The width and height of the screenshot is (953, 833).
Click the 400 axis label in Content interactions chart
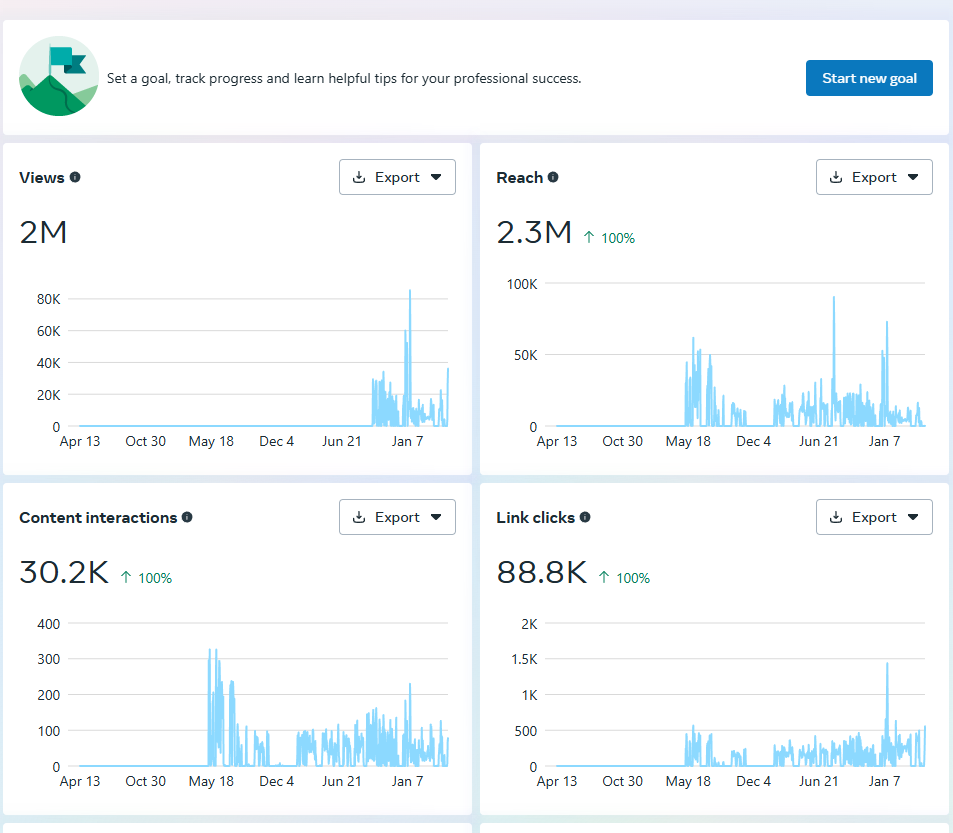tap(49, 624)
